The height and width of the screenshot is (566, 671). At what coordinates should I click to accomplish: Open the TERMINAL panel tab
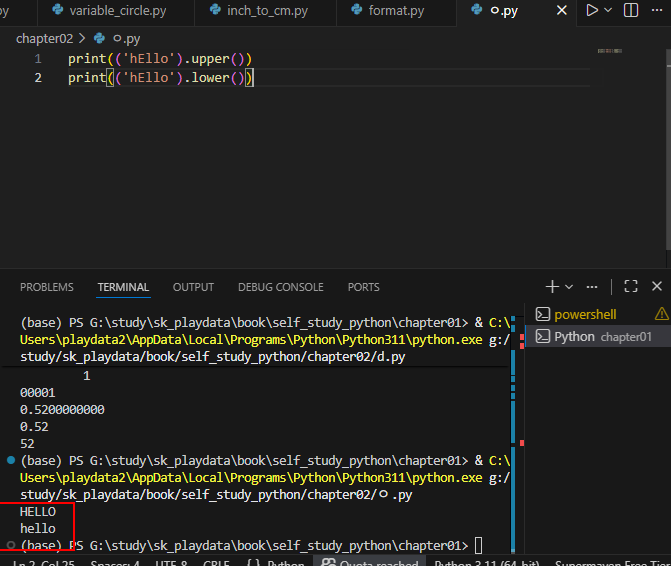tap(123, 287)
